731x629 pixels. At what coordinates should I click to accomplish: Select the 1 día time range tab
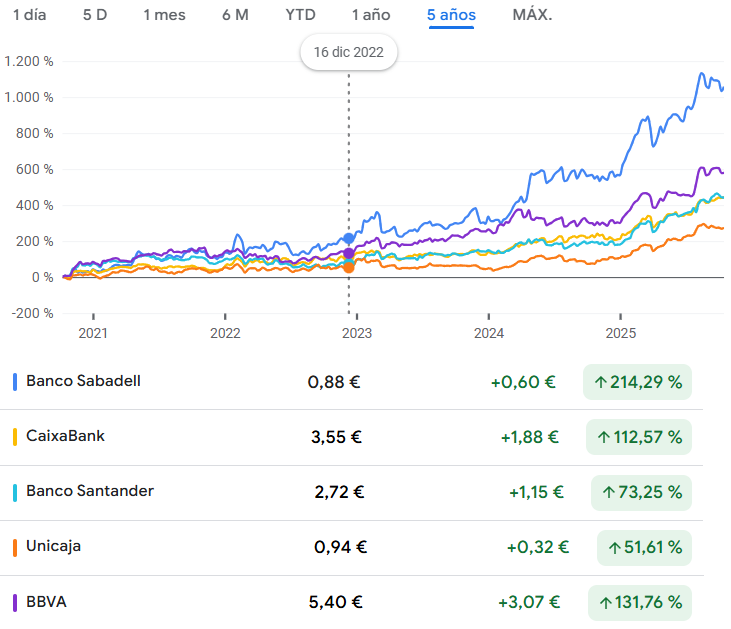30,15
